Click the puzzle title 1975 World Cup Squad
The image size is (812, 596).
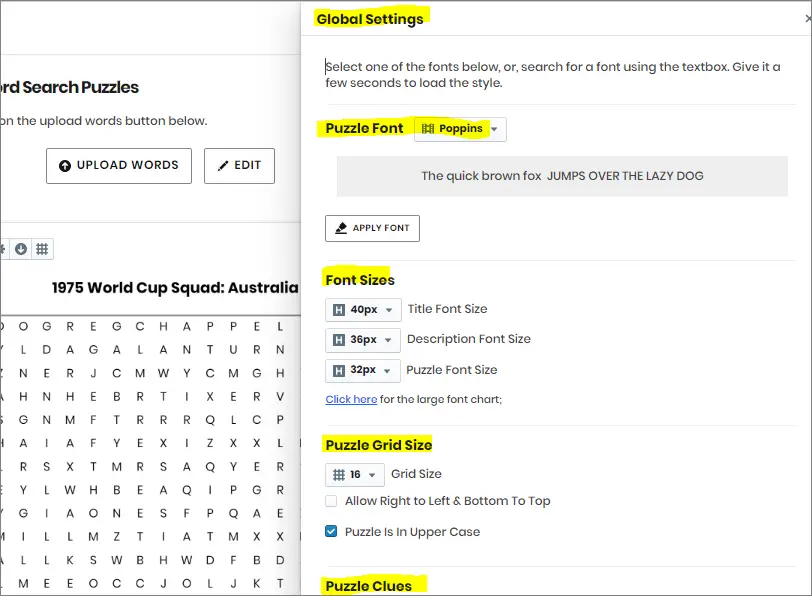coord(175,287)
